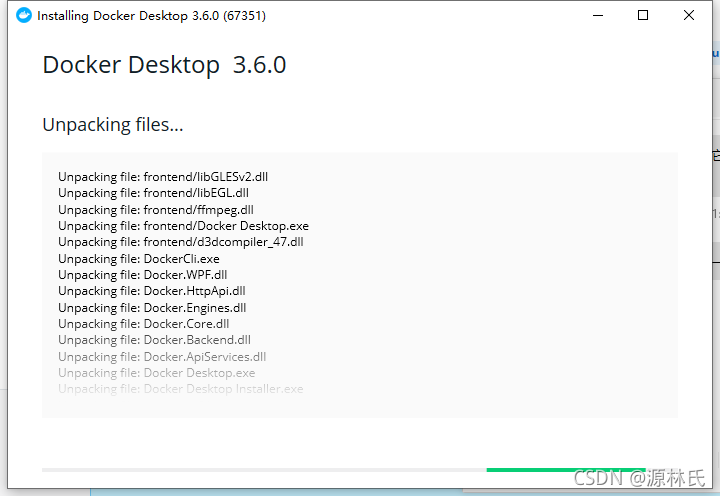This screenshot has height=496, width=720.
Task: Click the green installation progress bar
Action: [566, 470]
